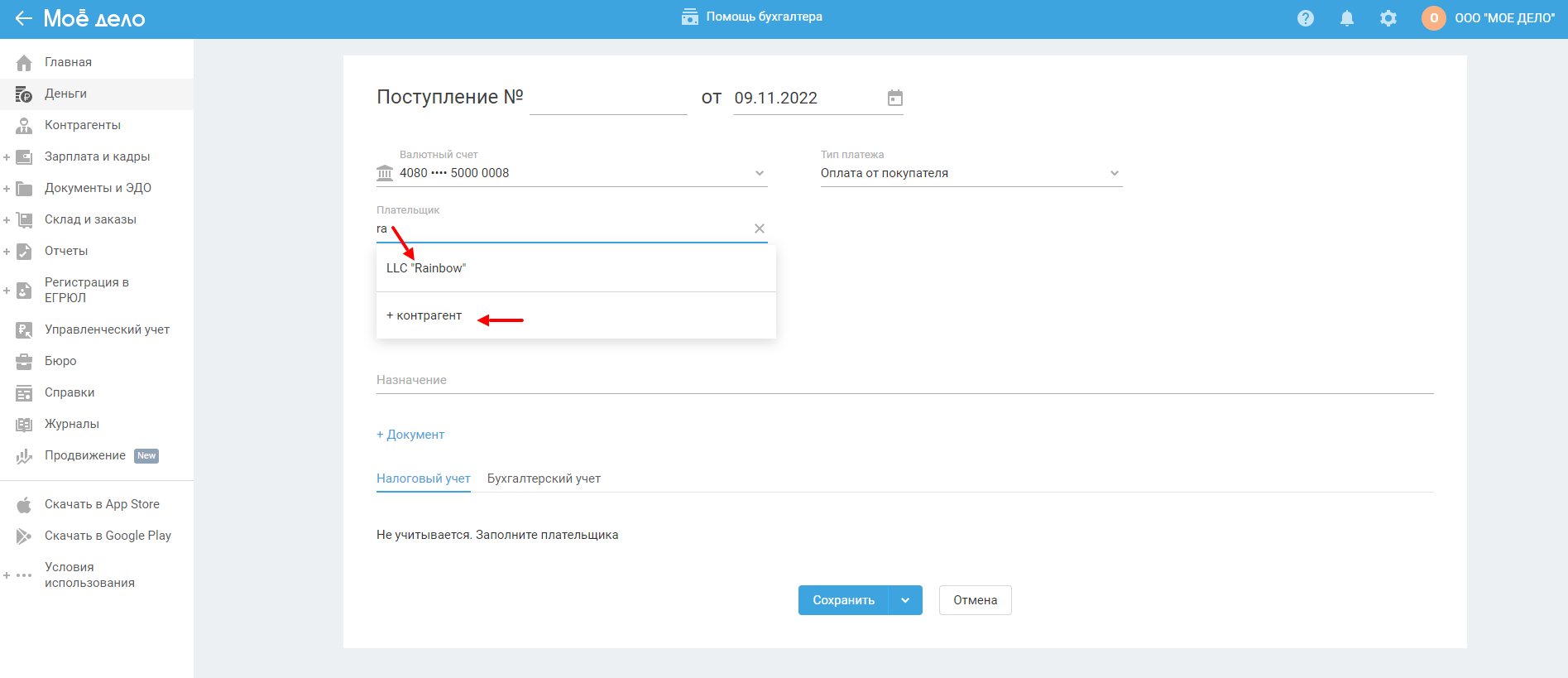The height and width of the screenshot is (678, 1568).
Task: Open the Тип платежа dropdown
Action: tap(1114, 173)
